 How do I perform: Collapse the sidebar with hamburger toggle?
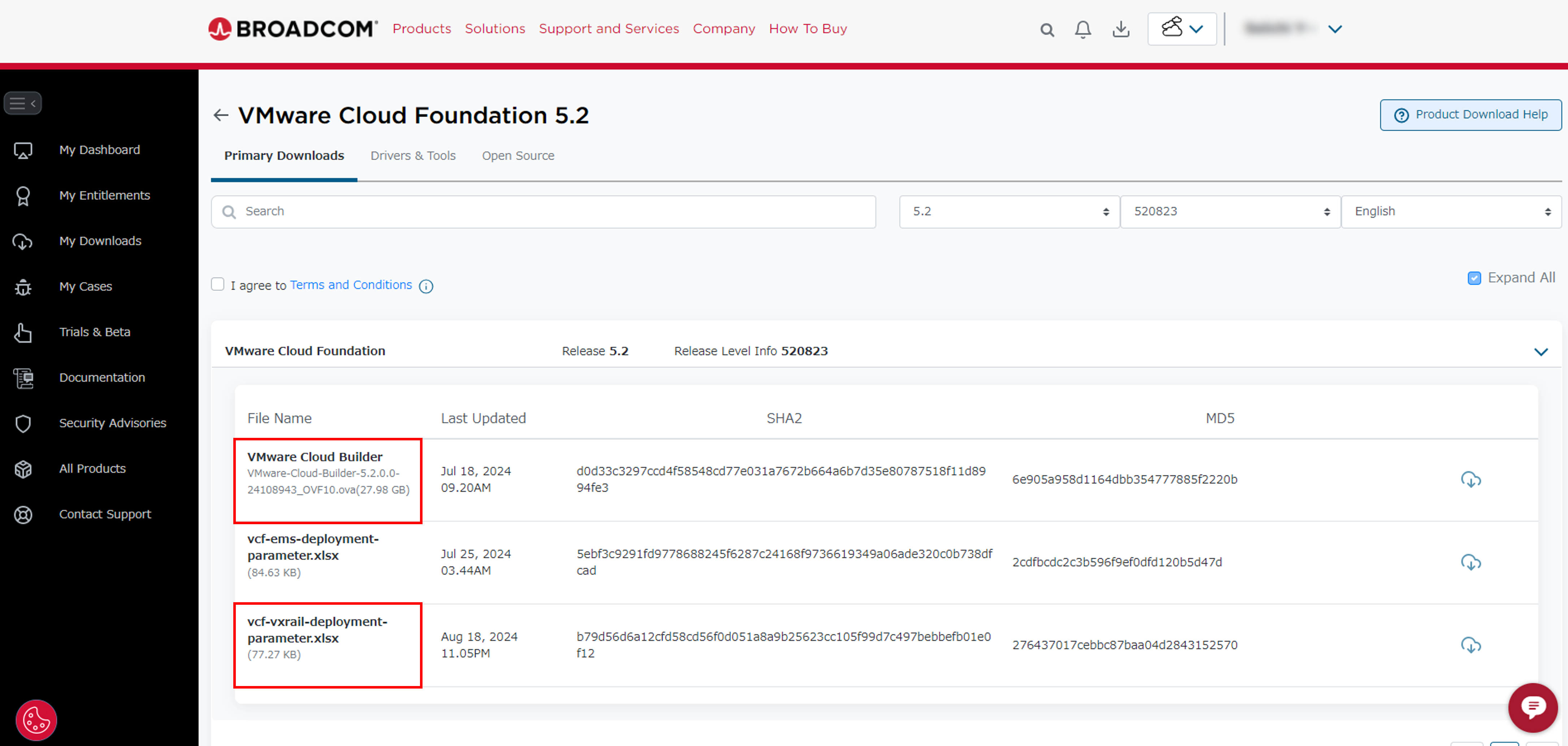[x=22, y=104]
